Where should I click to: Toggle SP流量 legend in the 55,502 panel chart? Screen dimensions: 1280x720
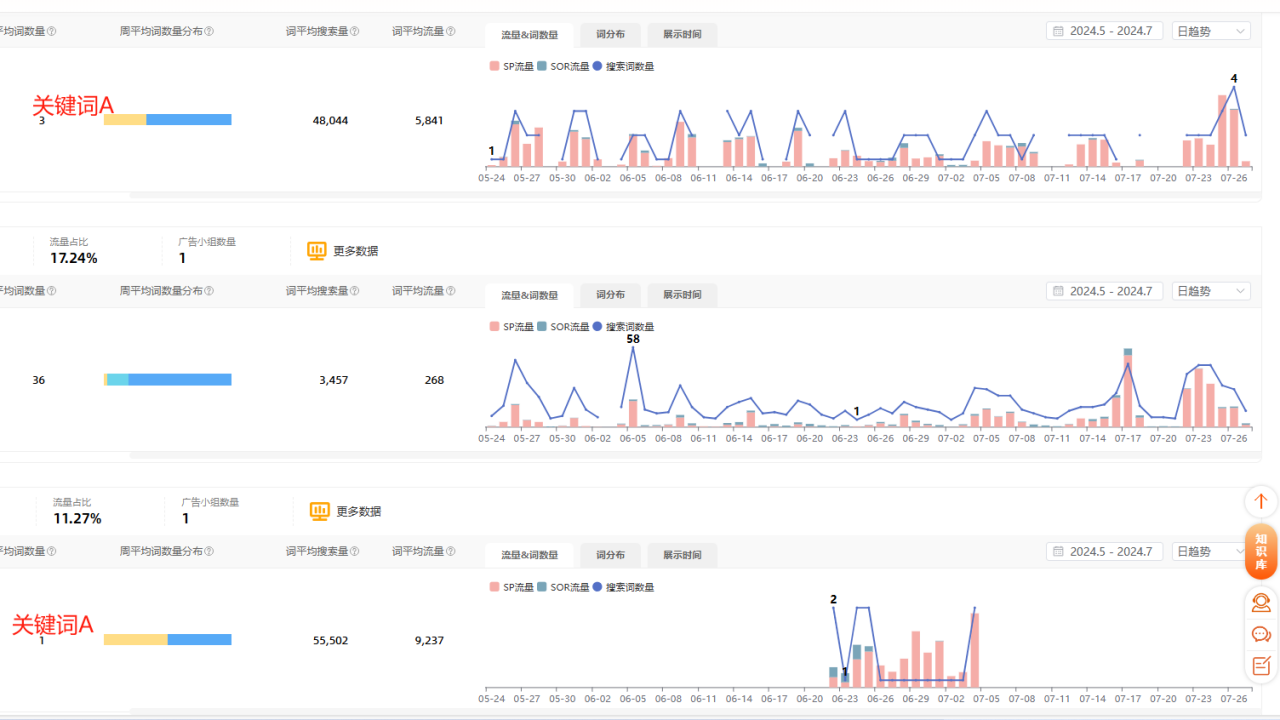(x=511, y=587)
